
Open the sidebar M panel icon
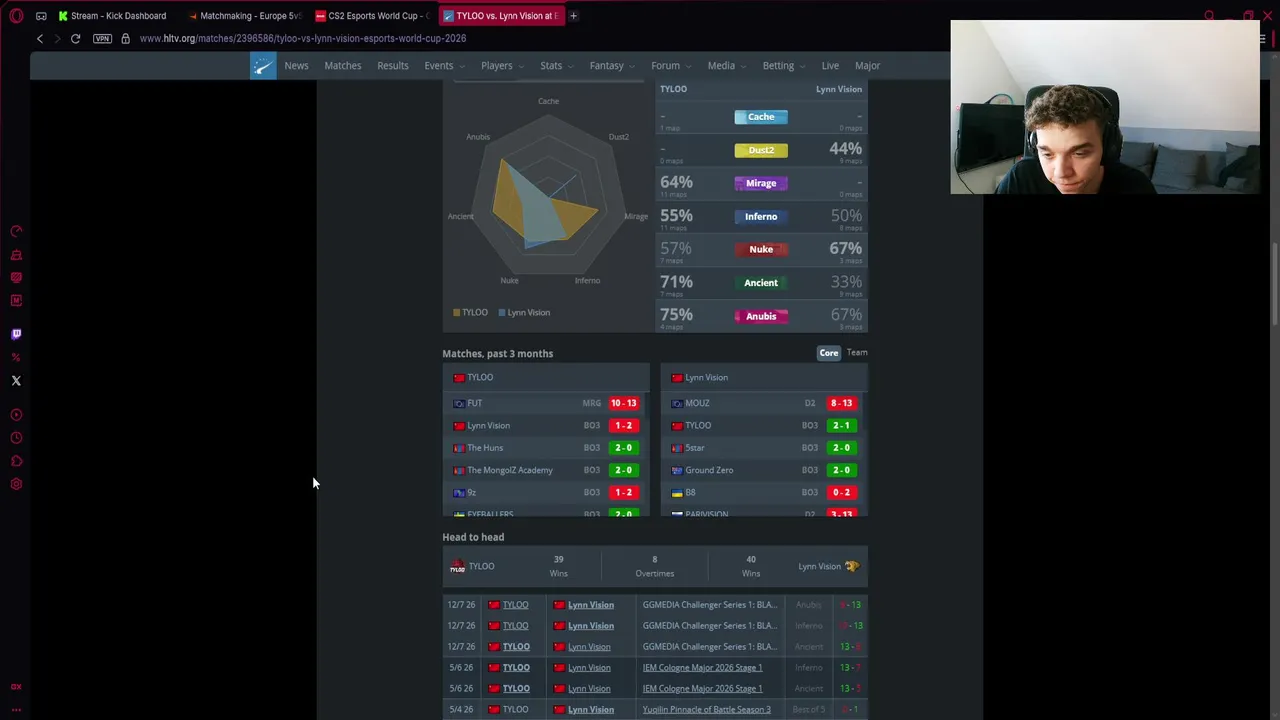pyautogui.click(x=16, y=301)
